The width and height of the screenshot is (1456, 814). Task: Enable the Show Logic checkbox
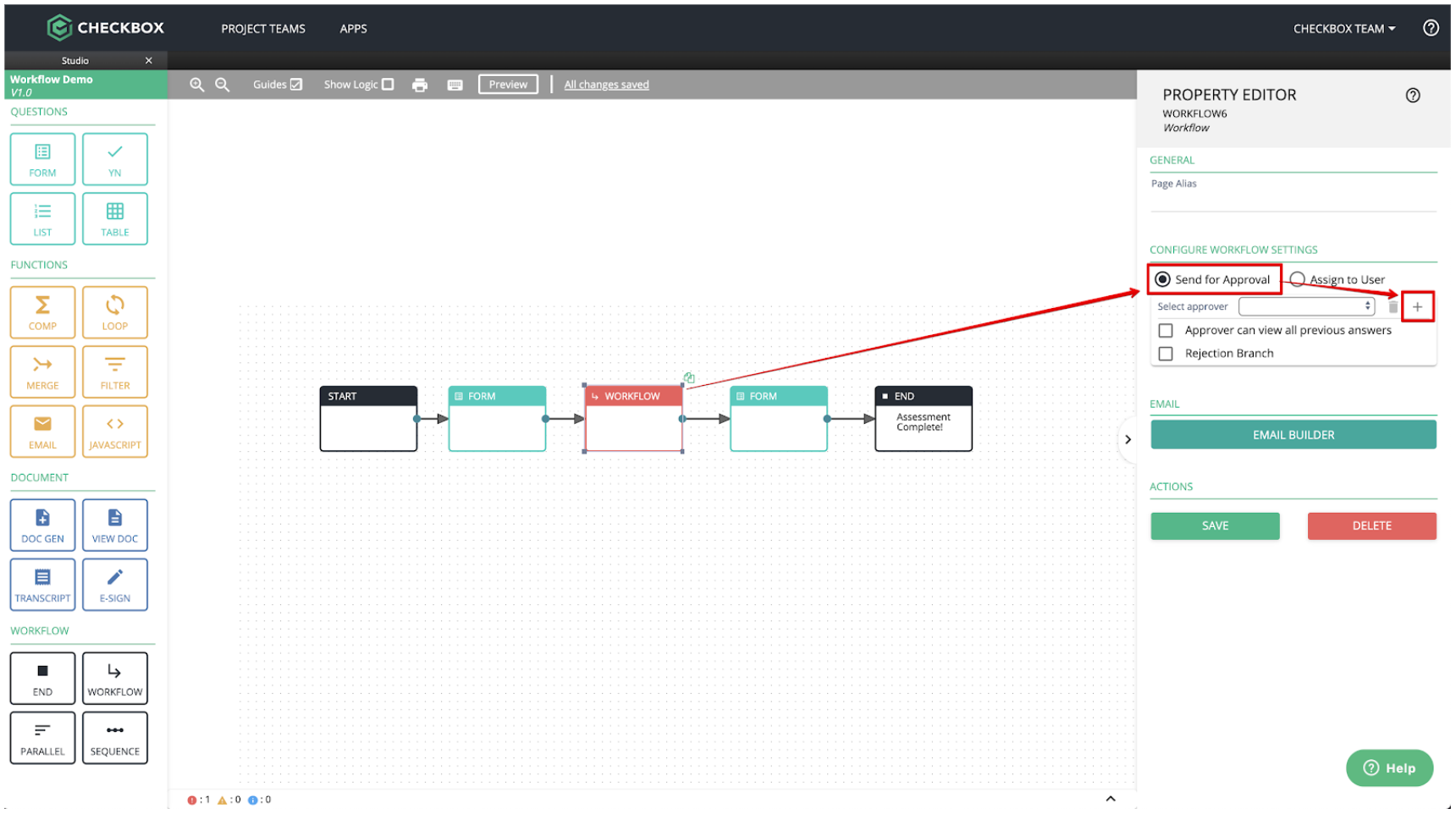click(388, 85)
